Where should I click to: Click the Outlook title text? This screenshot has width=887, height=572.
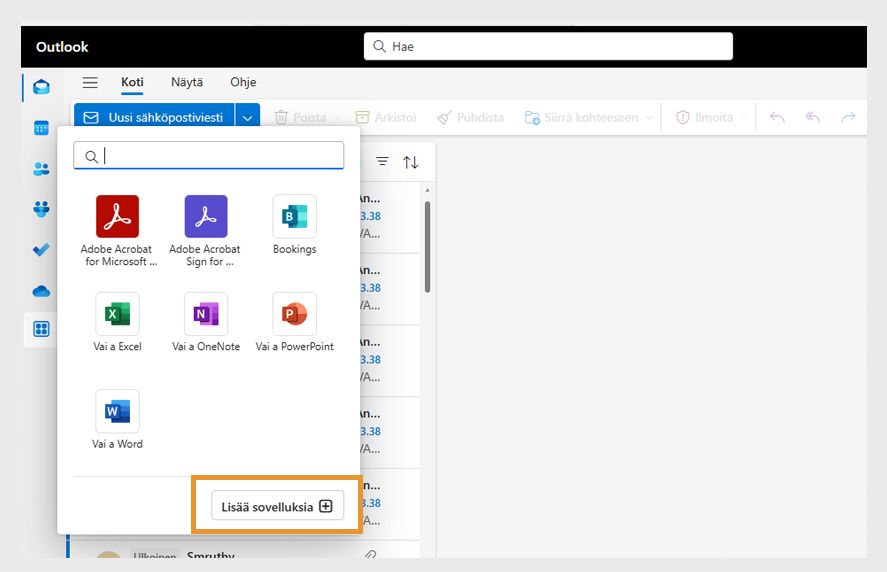(62, 46)
